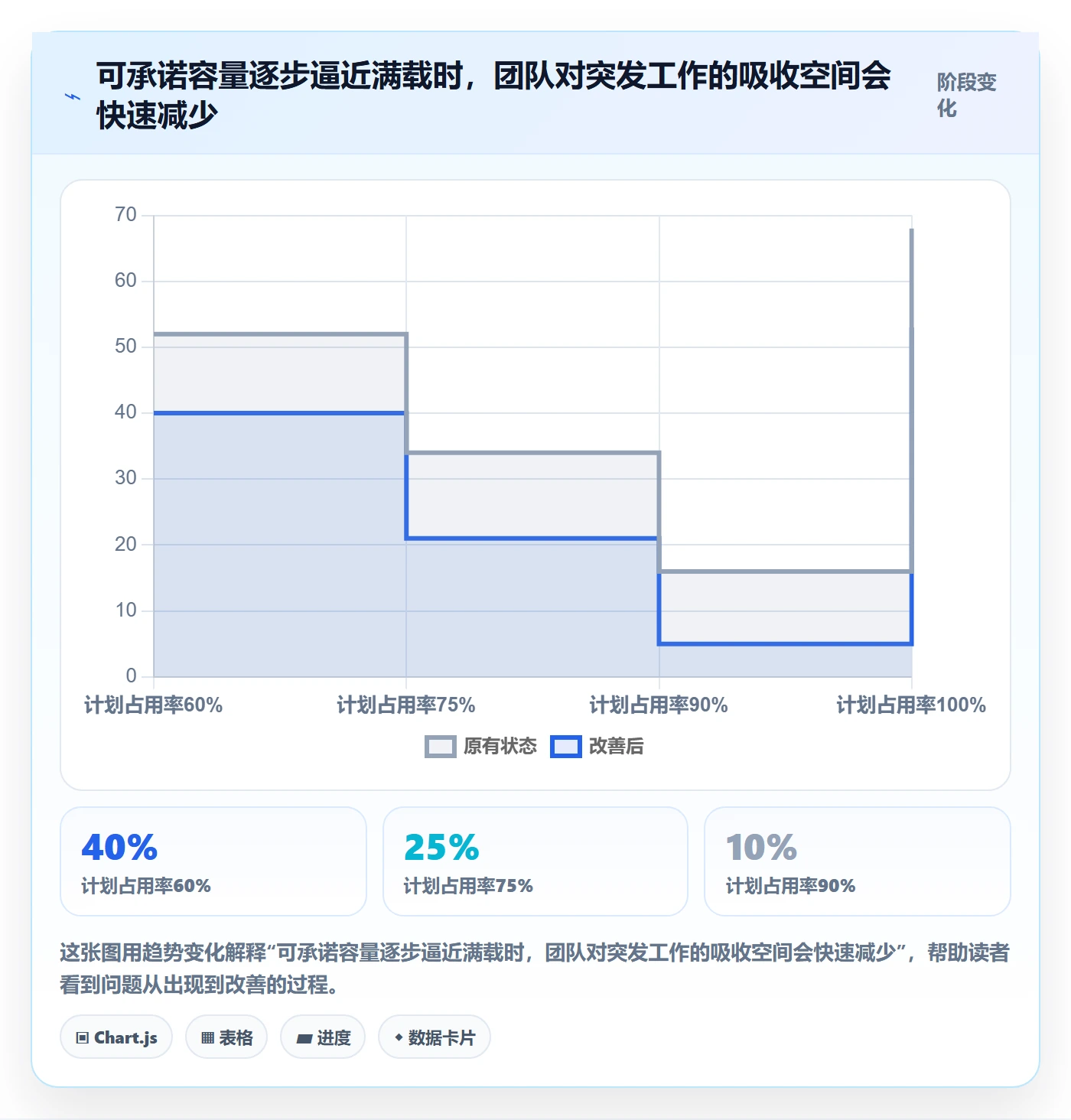
Task: Click the gray 原有状态 step line at value 52
Action: [x=279, y=334]
